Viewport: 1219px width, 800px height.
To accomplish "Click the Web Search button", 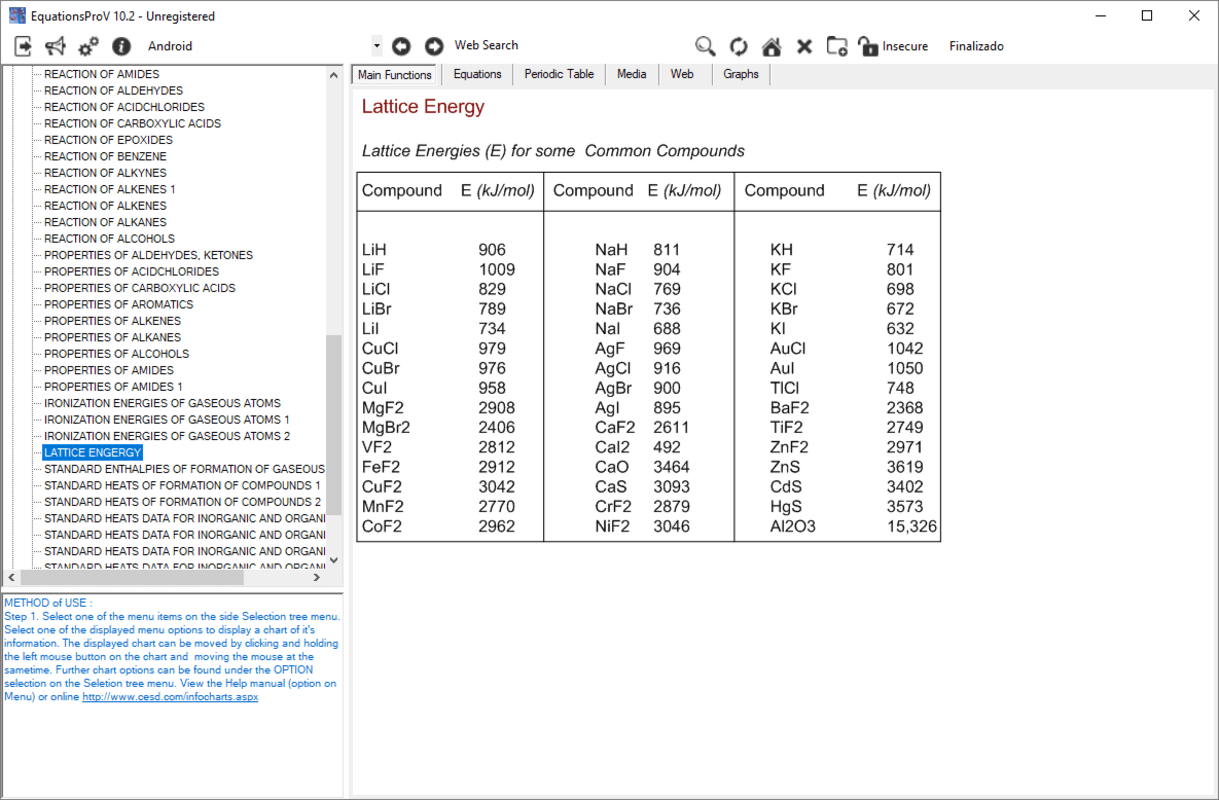I will click(486, 45).
